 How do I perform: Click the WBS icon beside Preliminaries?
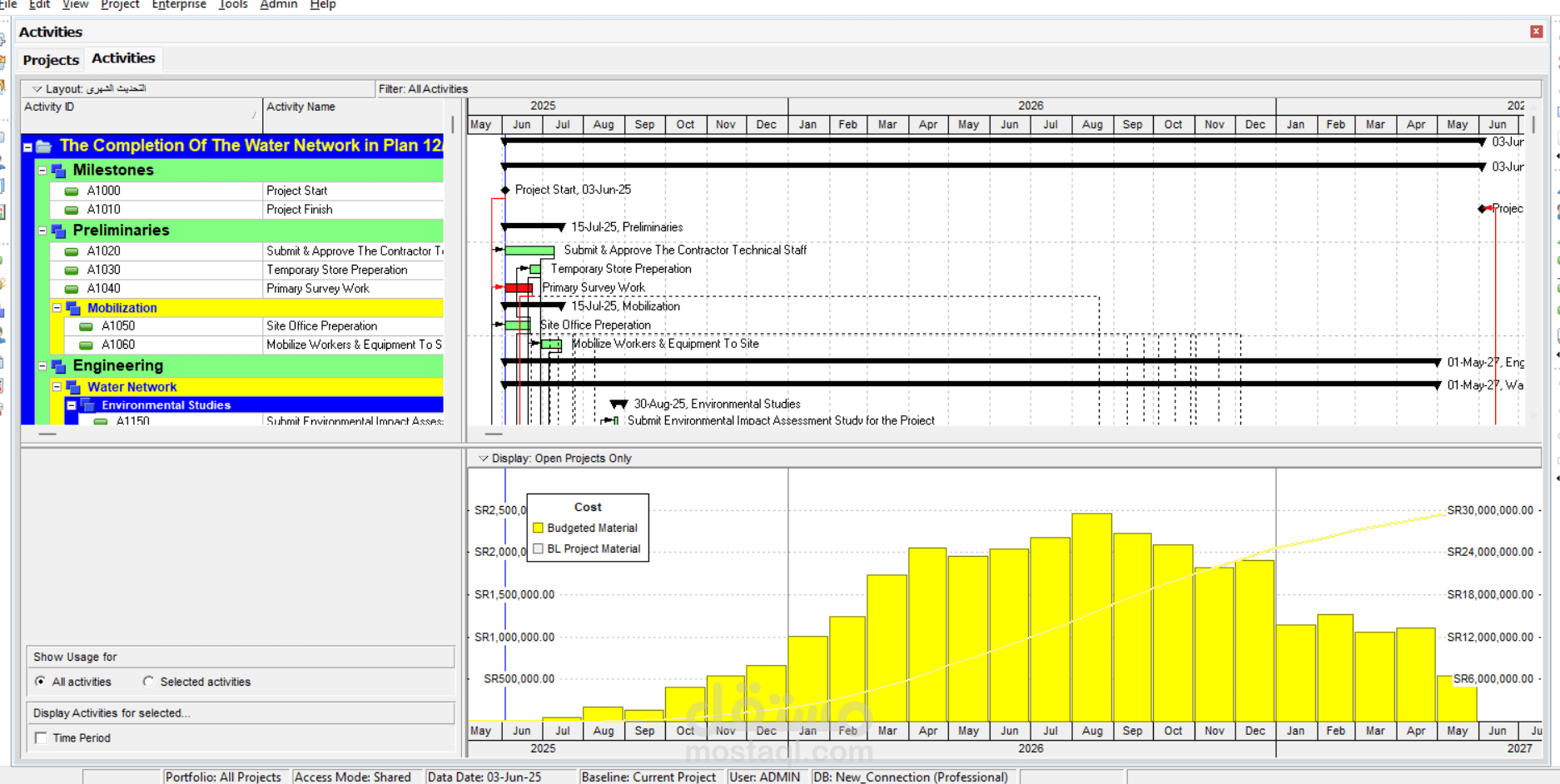pos(58,231)
